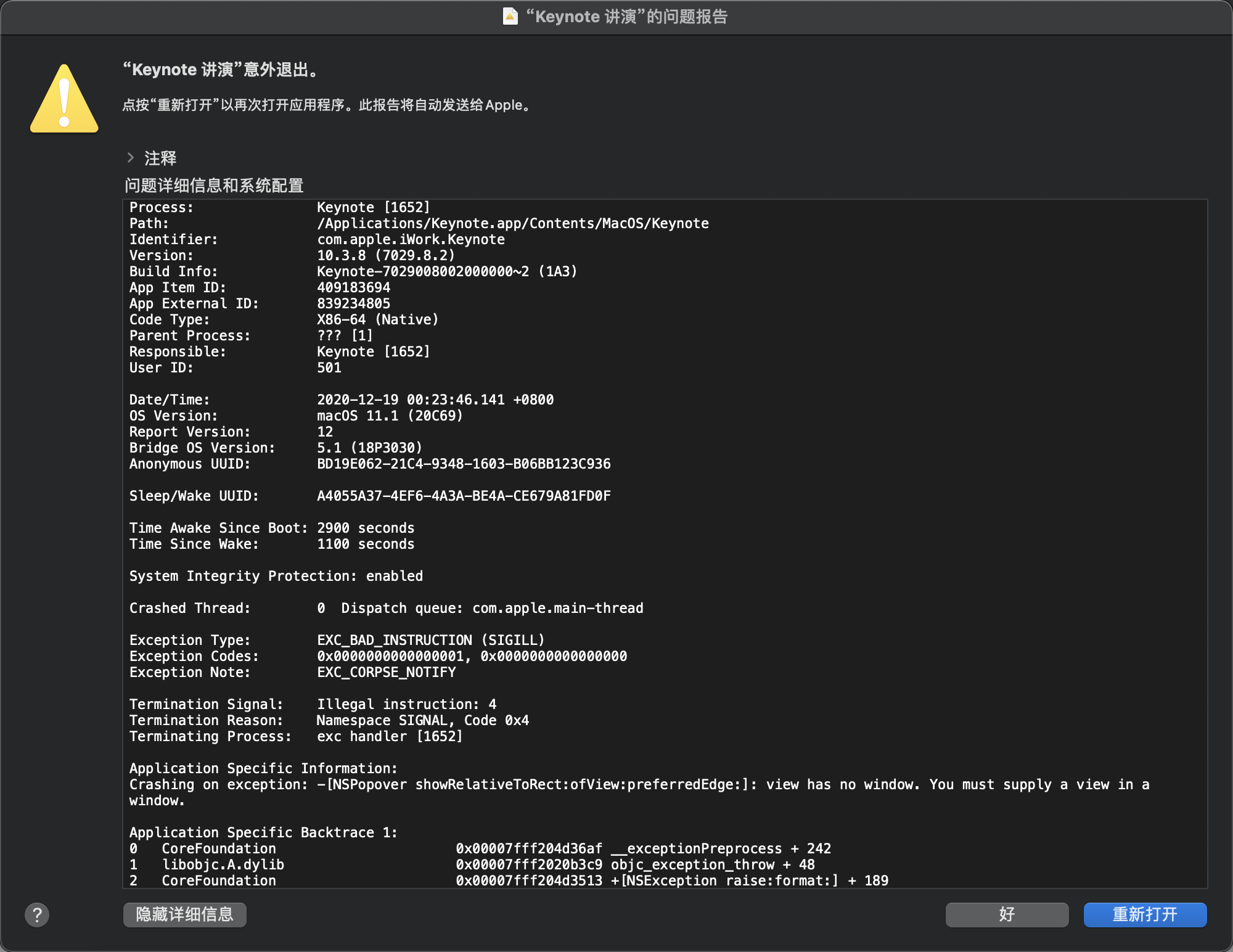The width and height of the screenshot is (1233, 952).
Task: Click the question mark help button
Action: [x=37, y=915]
